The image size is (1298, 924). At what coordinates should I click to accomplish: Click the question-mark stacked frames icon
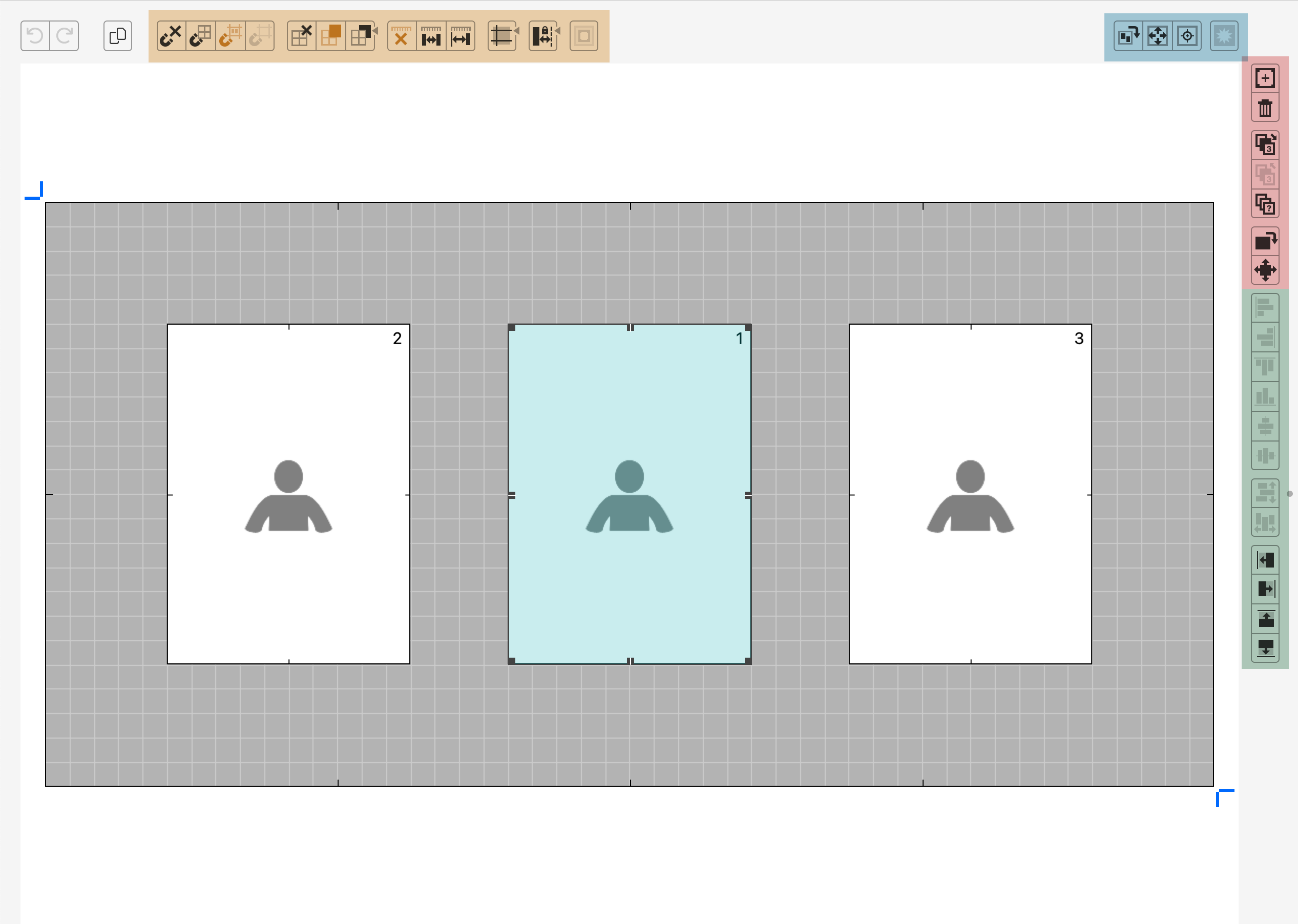pos(1264,204)
